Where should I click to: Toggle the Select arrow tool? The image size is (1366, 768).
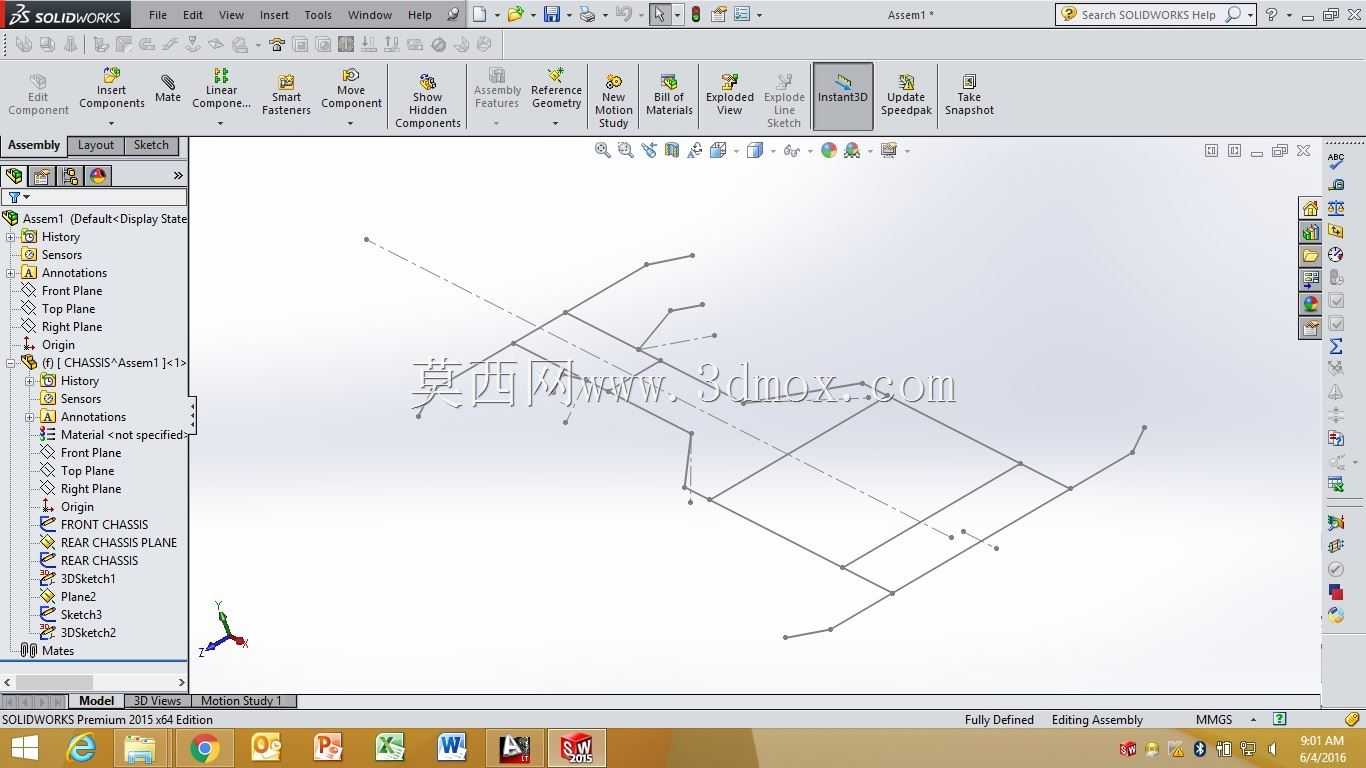pos(659,15)
